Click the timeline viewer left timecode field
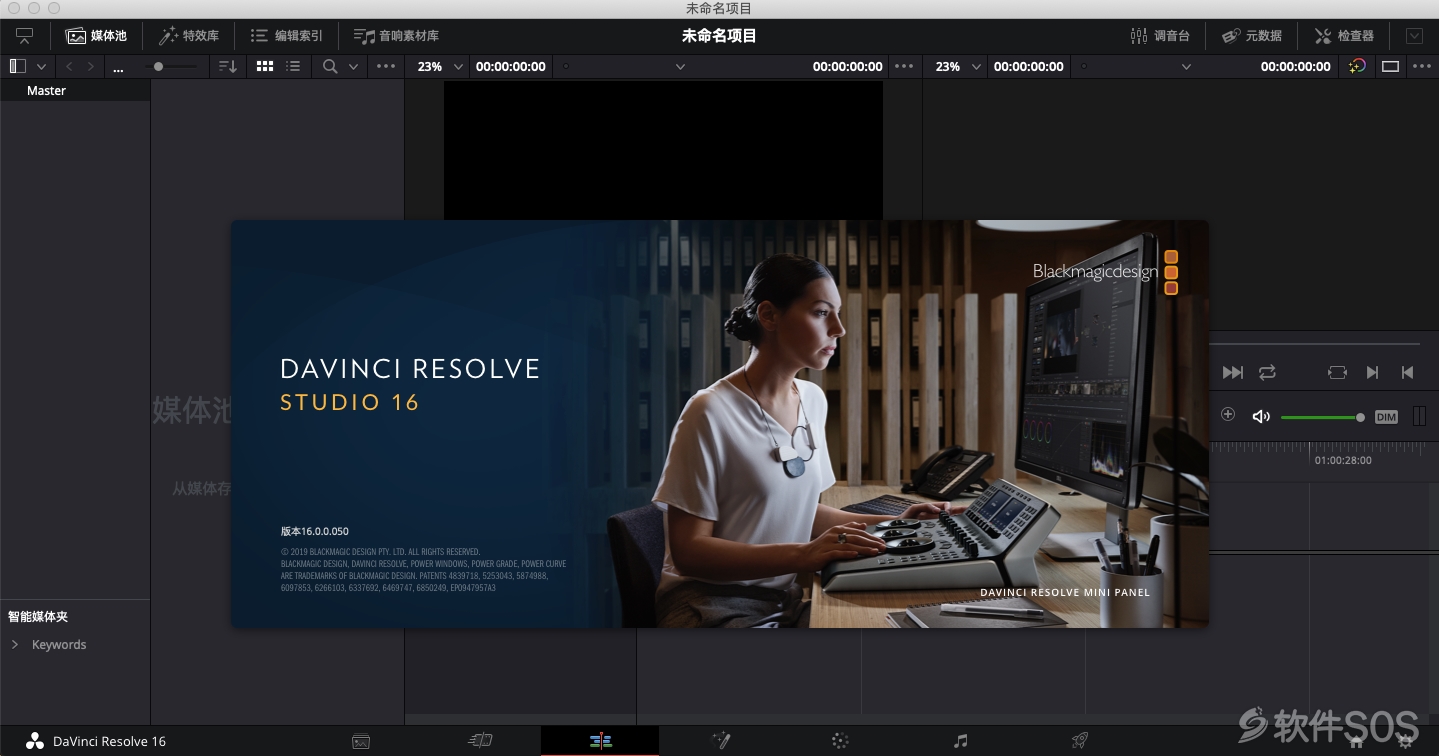The width and height of the screenshot is (1439, 756). [x=1029, y=66]
